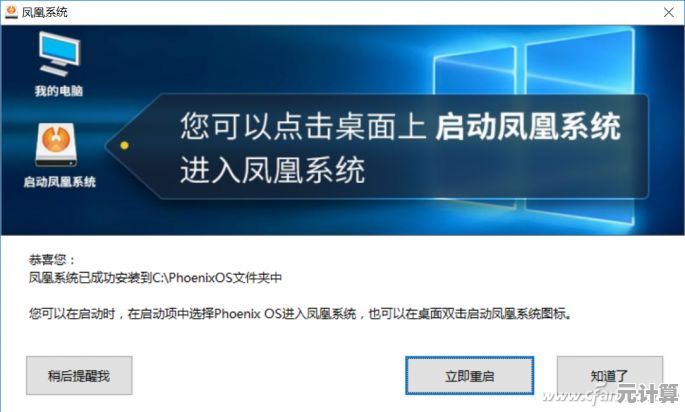The width and height of the screenshot is (685, 412).
Task: Dismiss with the 知道了 button
Action: pyautogui.click(x=609, y=375)
